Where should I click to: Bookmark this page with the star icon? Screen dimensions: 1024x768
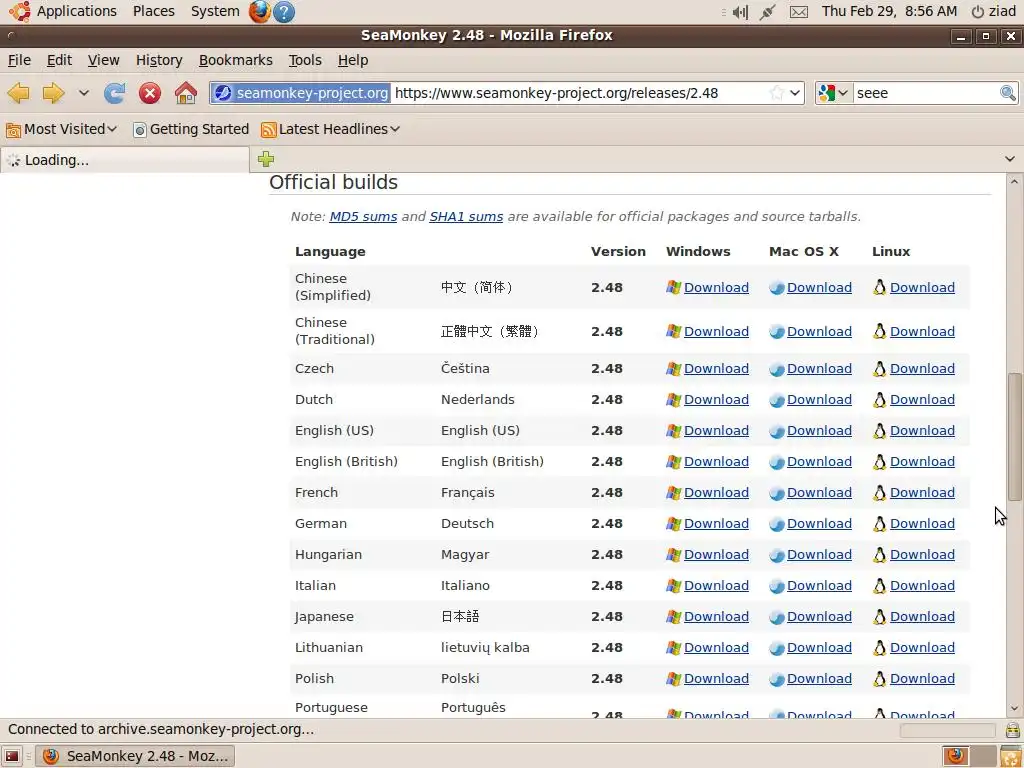[776, 93]
